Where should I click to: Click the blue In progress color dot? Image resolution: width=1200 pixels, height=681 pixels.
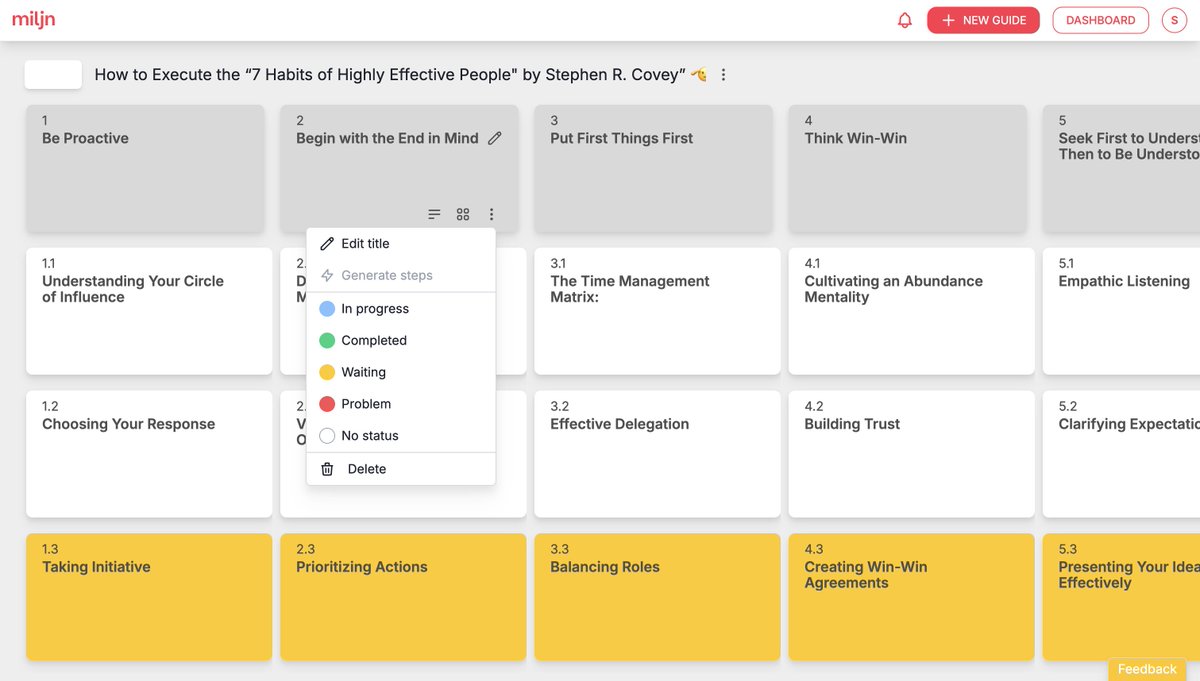[327, 309]
